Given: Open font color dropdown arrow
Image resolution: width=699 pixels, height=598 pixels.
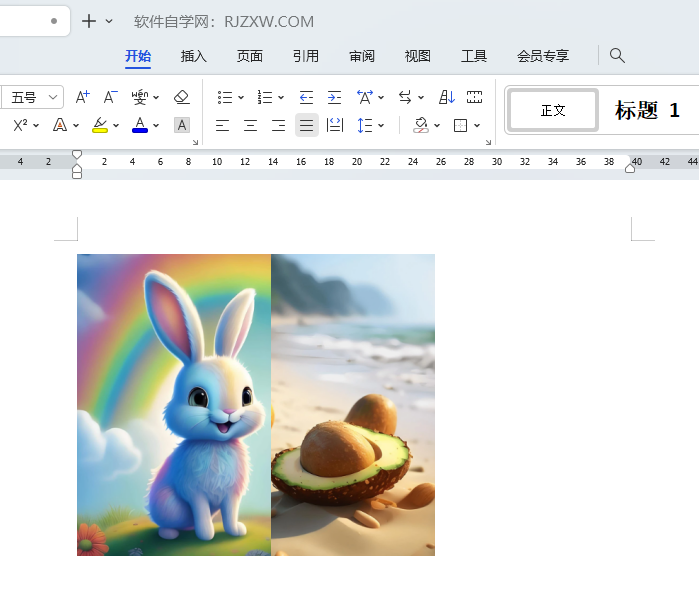Looking at the screenshot, I should click(156, 126).
